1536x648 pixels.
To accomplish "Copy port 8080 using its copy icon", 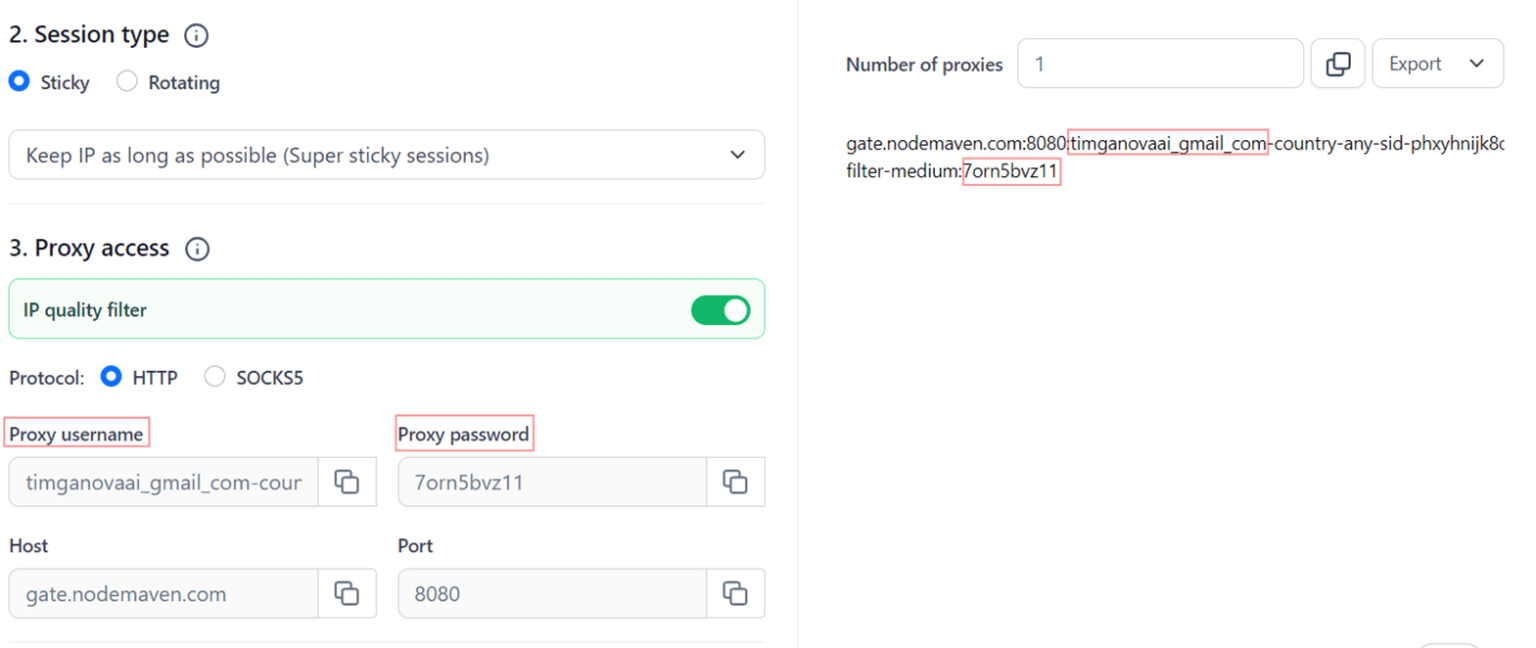I will 735,593.
